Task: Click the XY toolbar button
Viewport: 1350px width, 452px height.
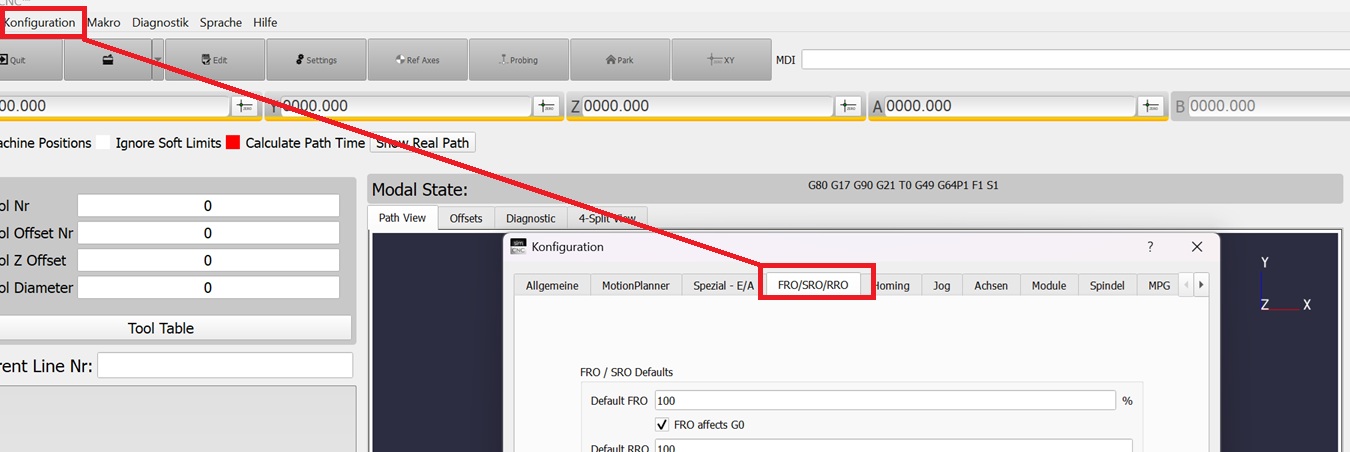Action: 721,60
